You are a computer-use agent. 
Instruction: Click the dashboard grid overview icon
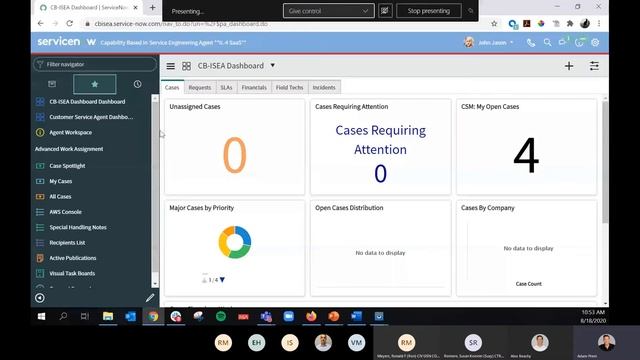186,66
